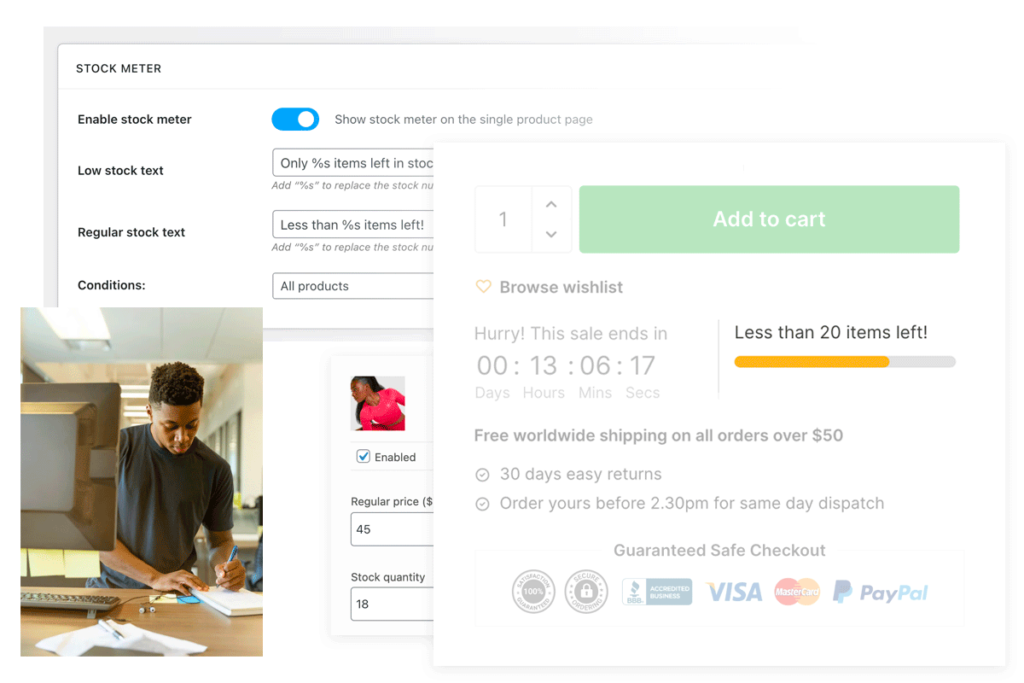Open the Browse wishlist link
Image resolution: width=1024 pixels, height=683 pixels.
coord(560,286)
